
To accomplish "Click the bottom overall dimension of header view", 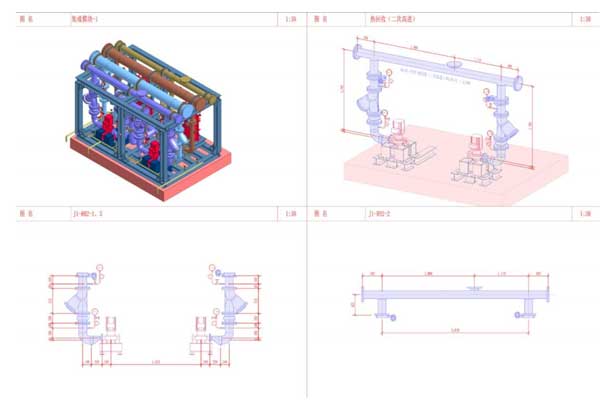I will coord(455,331).
